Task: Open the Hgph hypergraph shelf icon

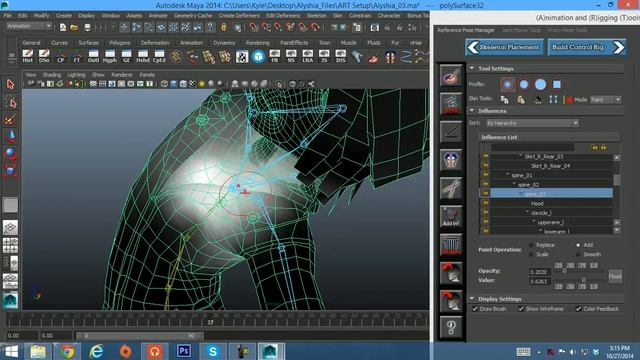Action: 110,56
